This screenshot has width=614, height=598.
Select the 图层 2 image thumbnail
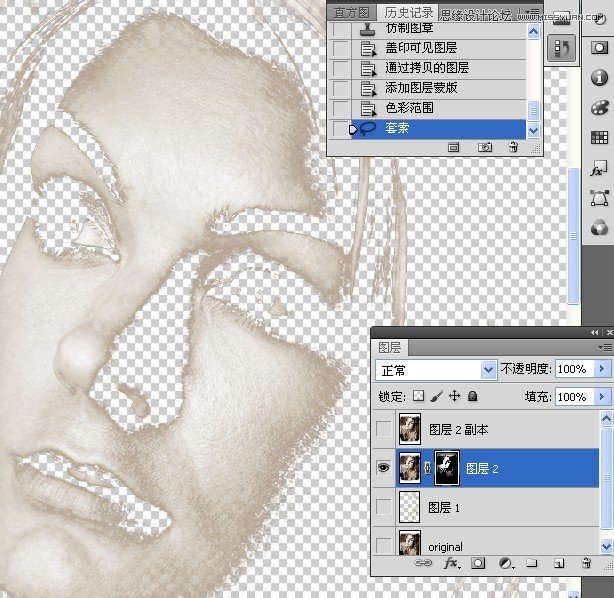(x=410, y=468)
